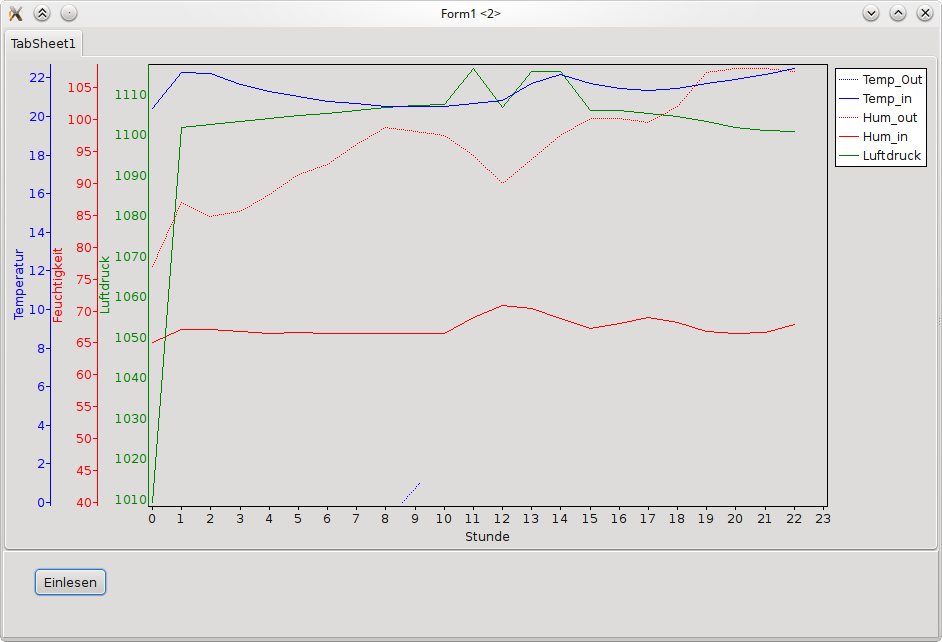Click the Stunde x-axis title
942x642 pixels.
point(487,536)
